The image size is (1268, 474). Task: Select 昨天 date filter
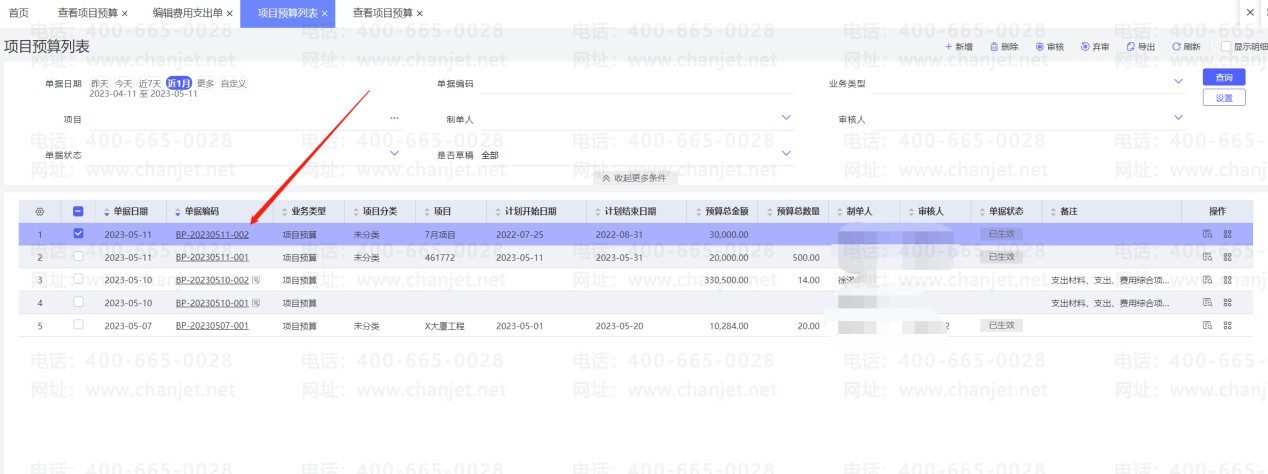(x=99, y=83)
